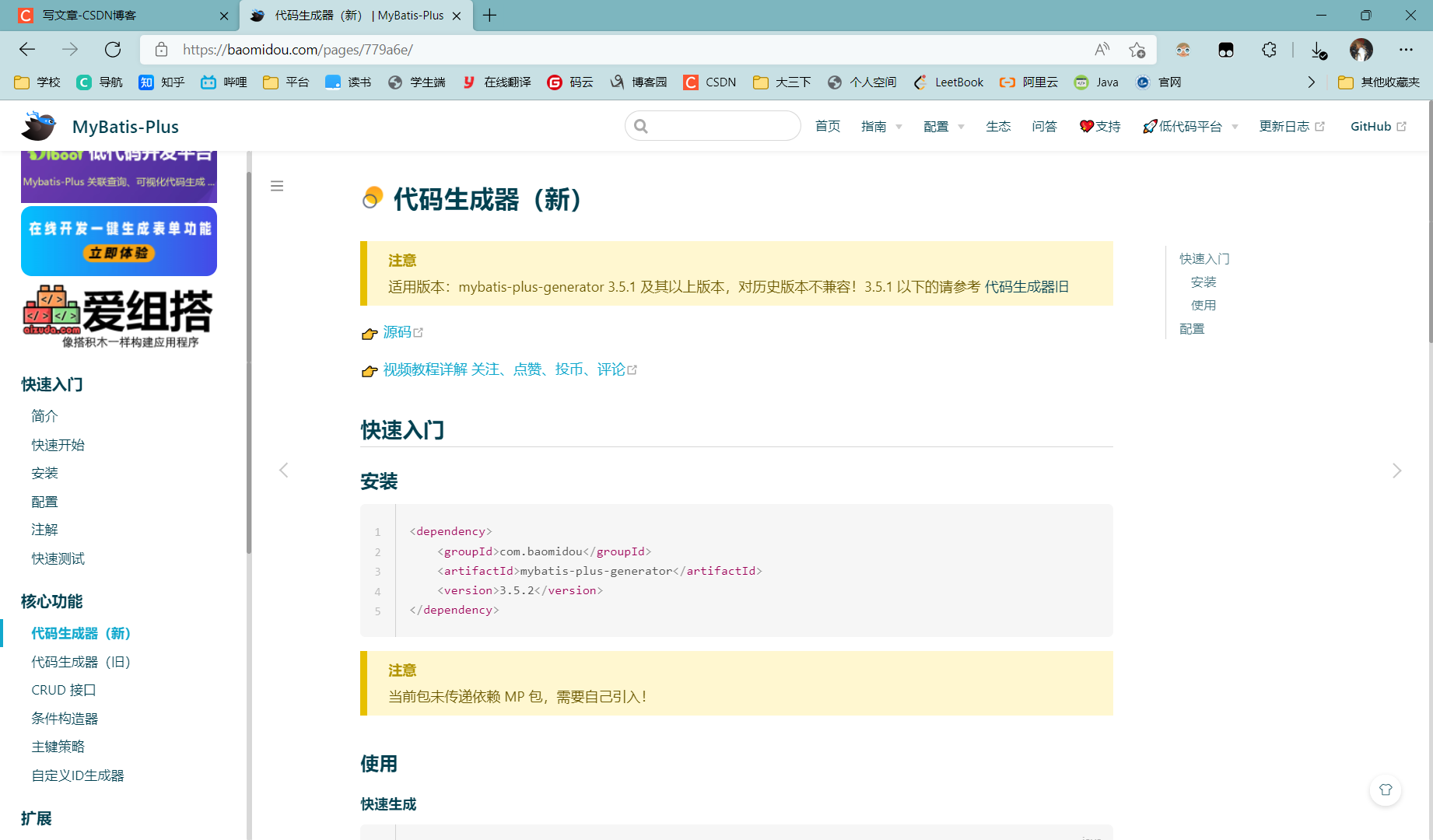Expand the 配置 nav dropdown
This screenshot has width=1433, height=840.
[x=944, y=127]
